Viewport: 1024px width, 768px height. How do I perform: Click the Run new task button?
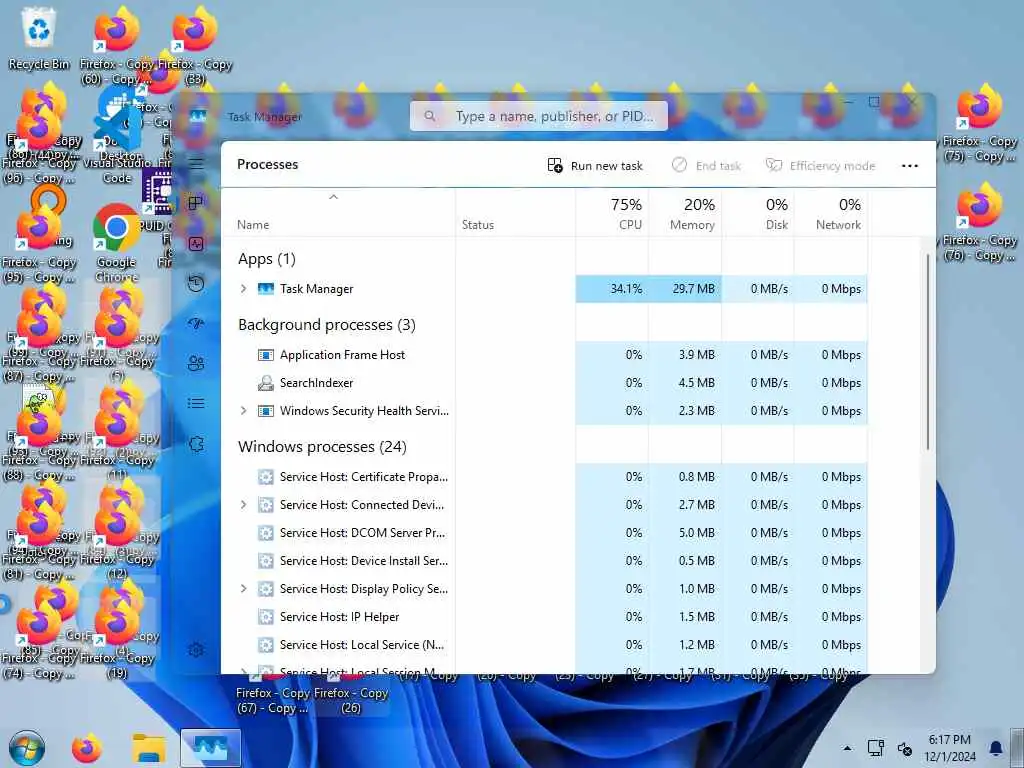(595, 165)
